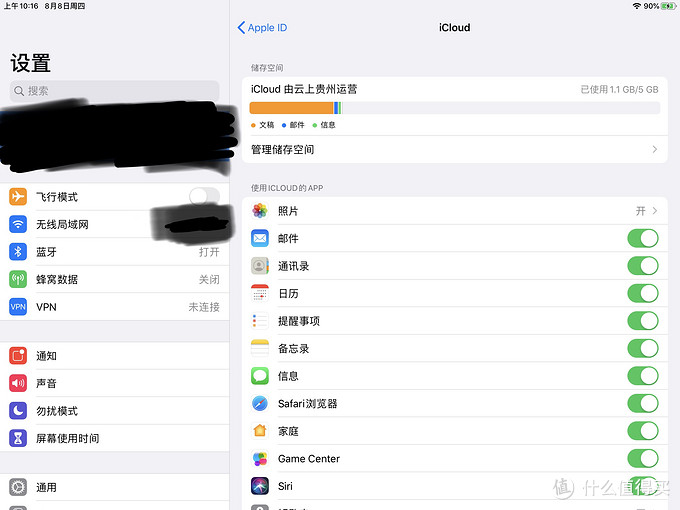Disable iCloud 邮件 sync switch
The width and height of the screenshot is (680, 510).
click(x=643, y=238)
